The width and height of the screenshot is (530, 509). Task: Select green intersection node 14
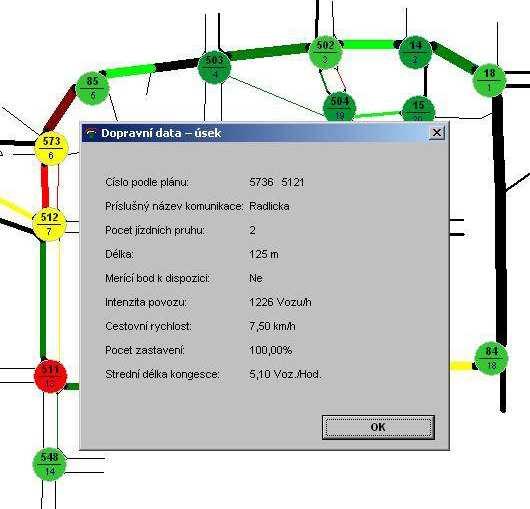point(415,52)
